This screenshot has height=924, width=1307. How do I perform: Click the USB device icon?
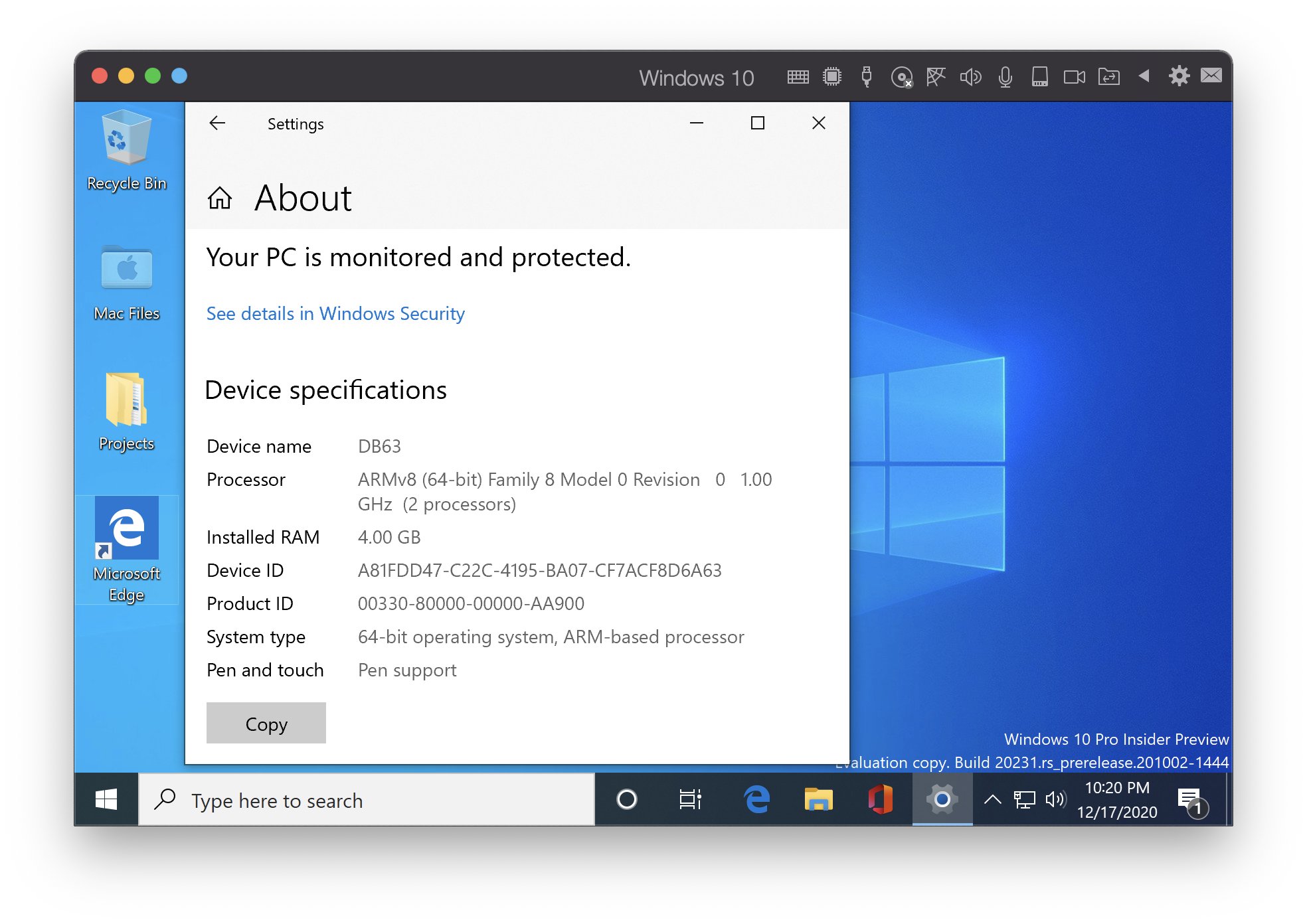[866, 77]
